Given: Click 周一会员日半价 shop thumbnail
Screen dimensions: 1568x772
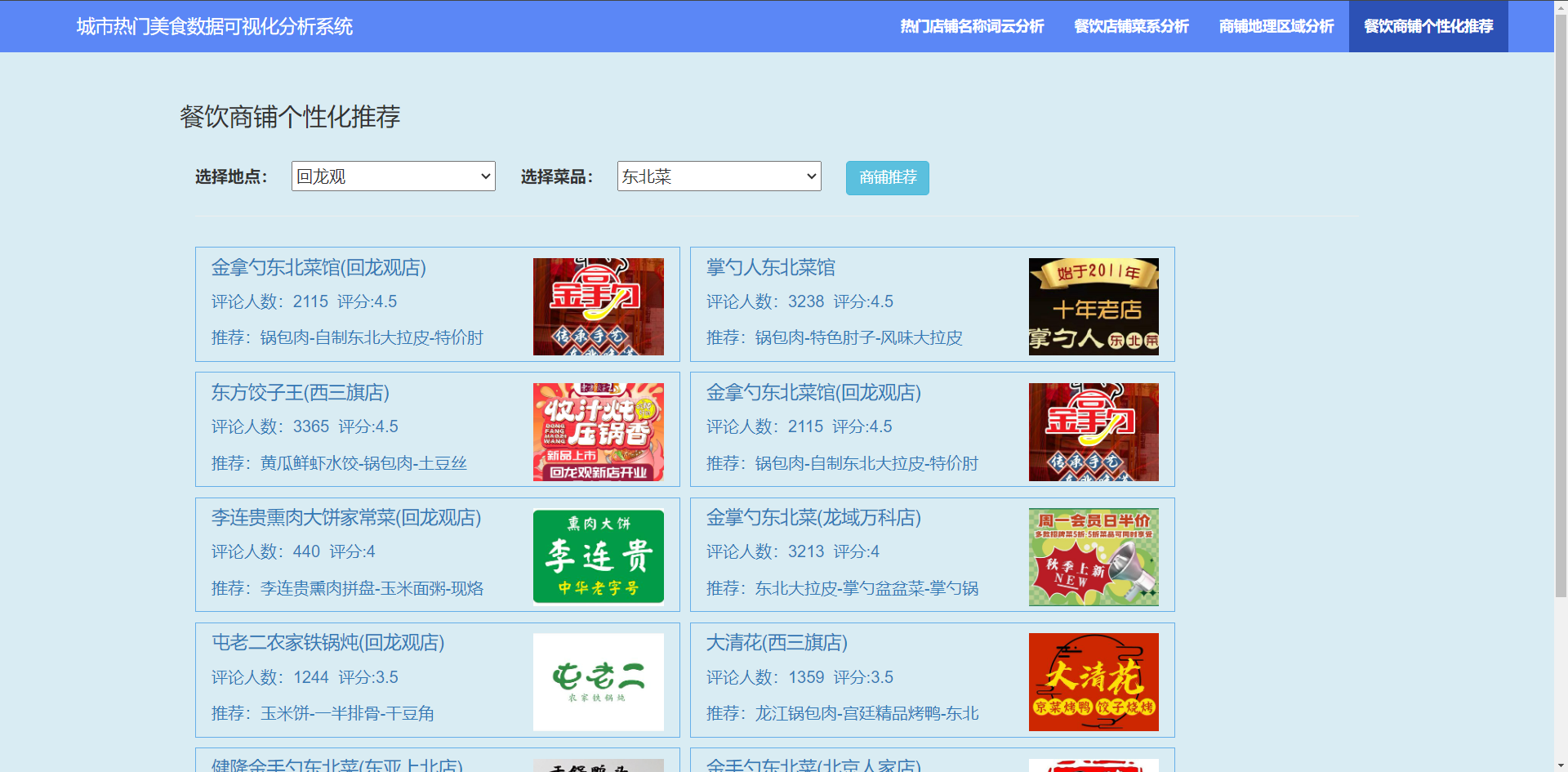Looking at the screenshot, I should click(1094, 557).
